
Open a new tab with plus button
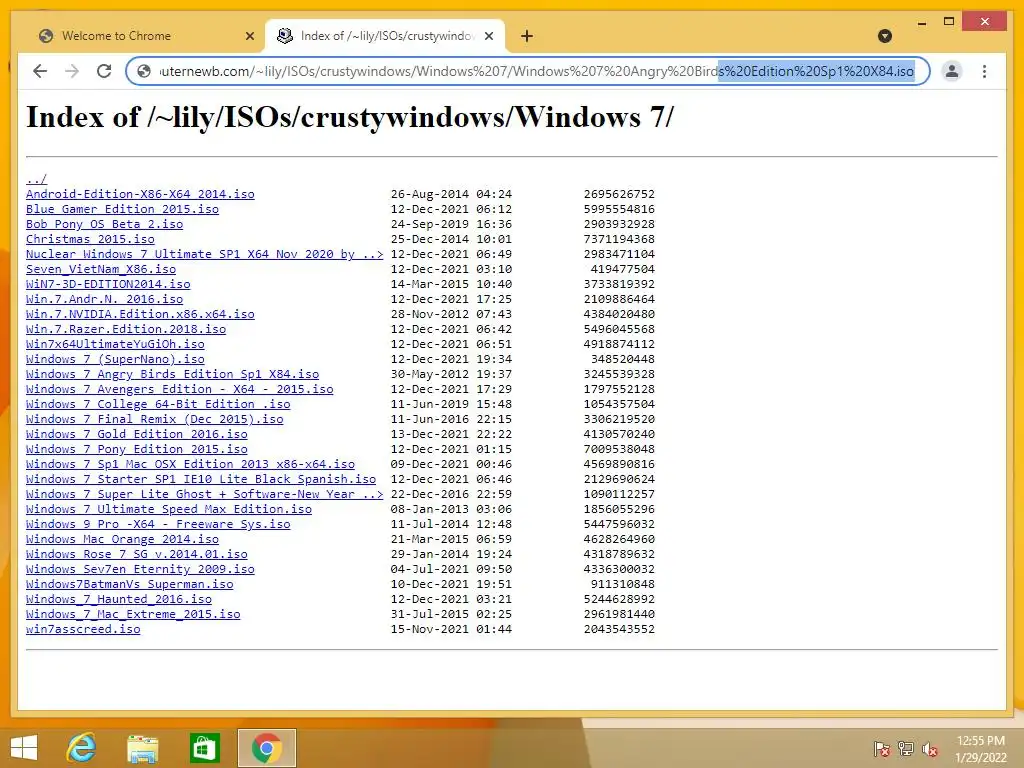[x=527, y=36]
